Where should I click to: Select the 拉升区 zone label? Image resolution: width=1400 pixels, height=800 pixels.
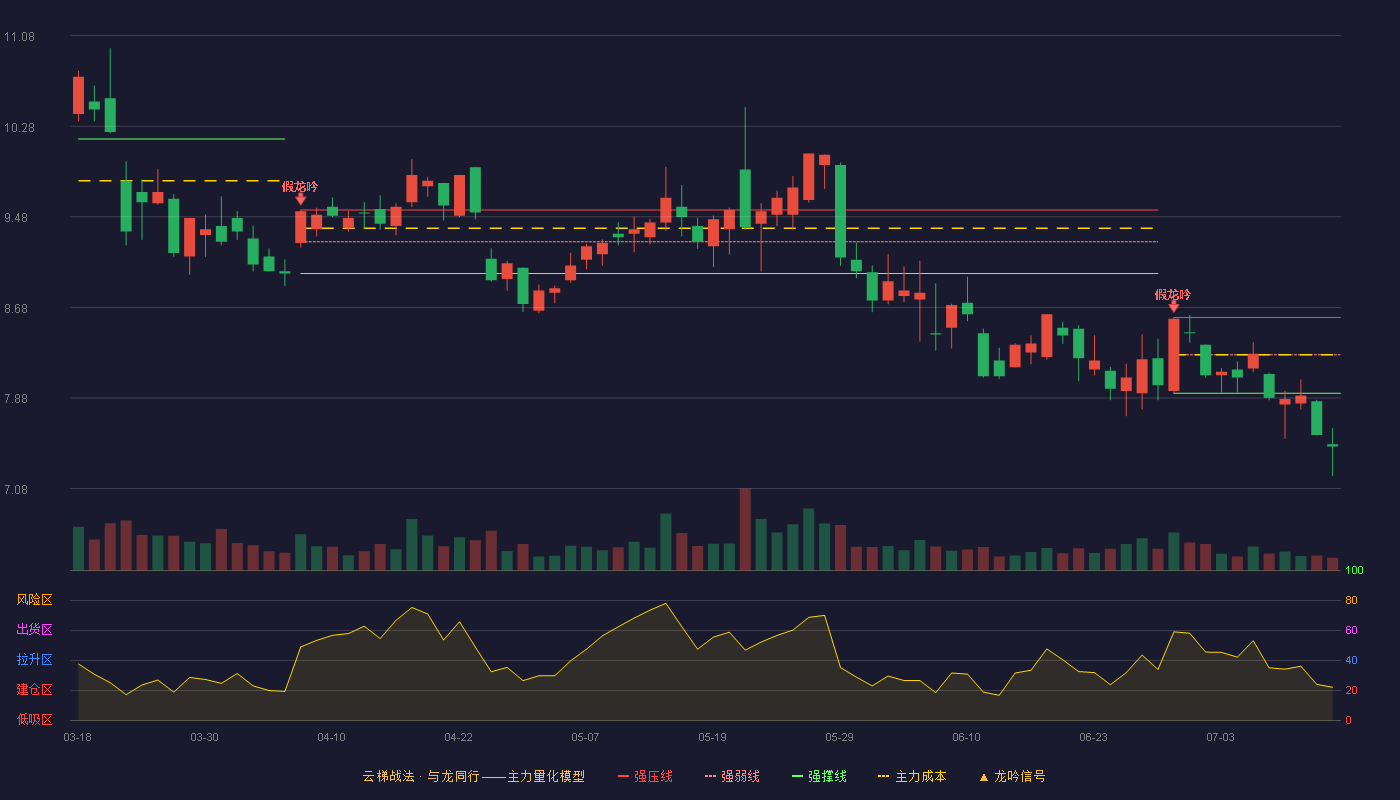point(34,660)
